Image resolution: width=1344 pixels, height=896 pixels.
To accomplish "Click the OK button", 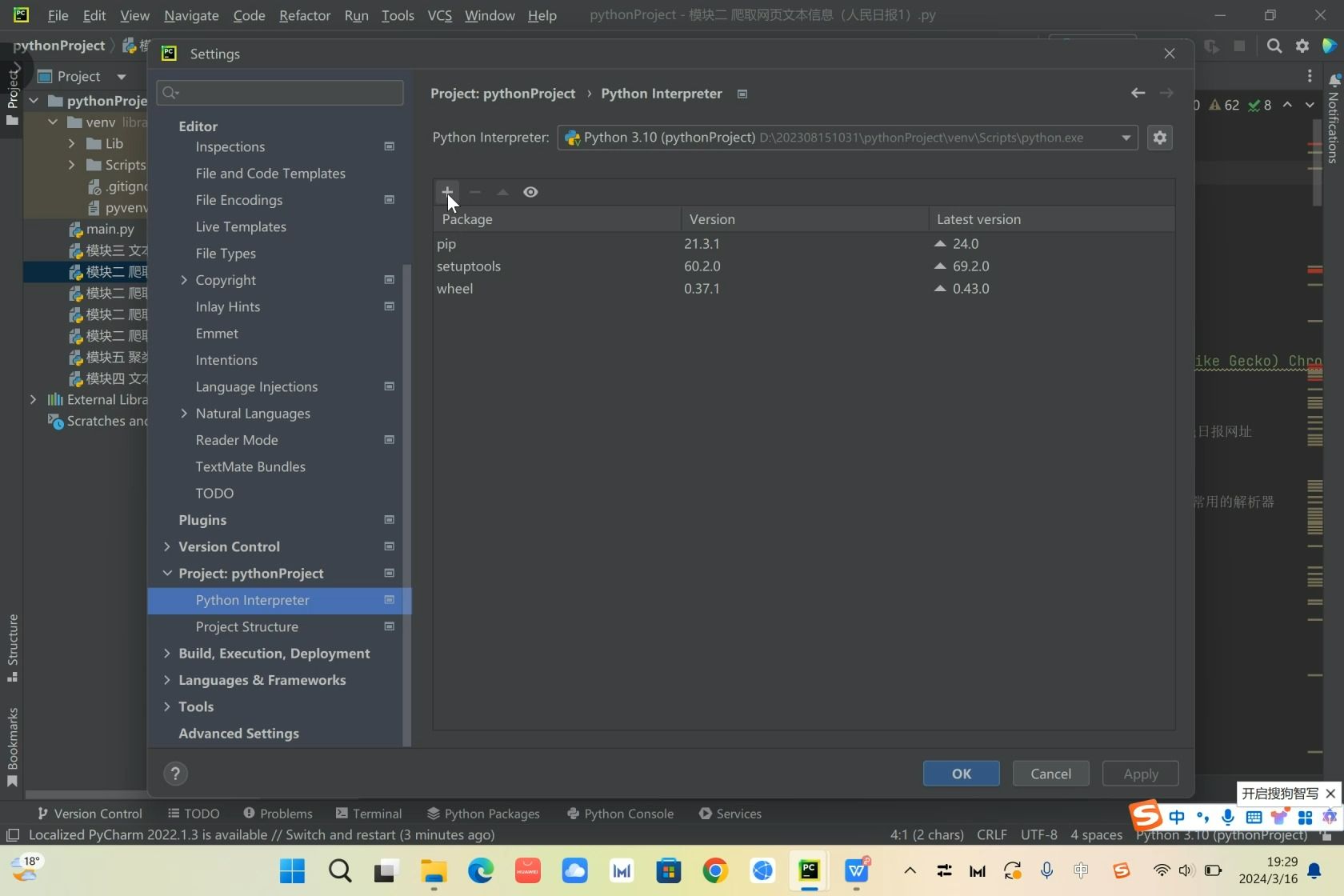I will point(962,774).
